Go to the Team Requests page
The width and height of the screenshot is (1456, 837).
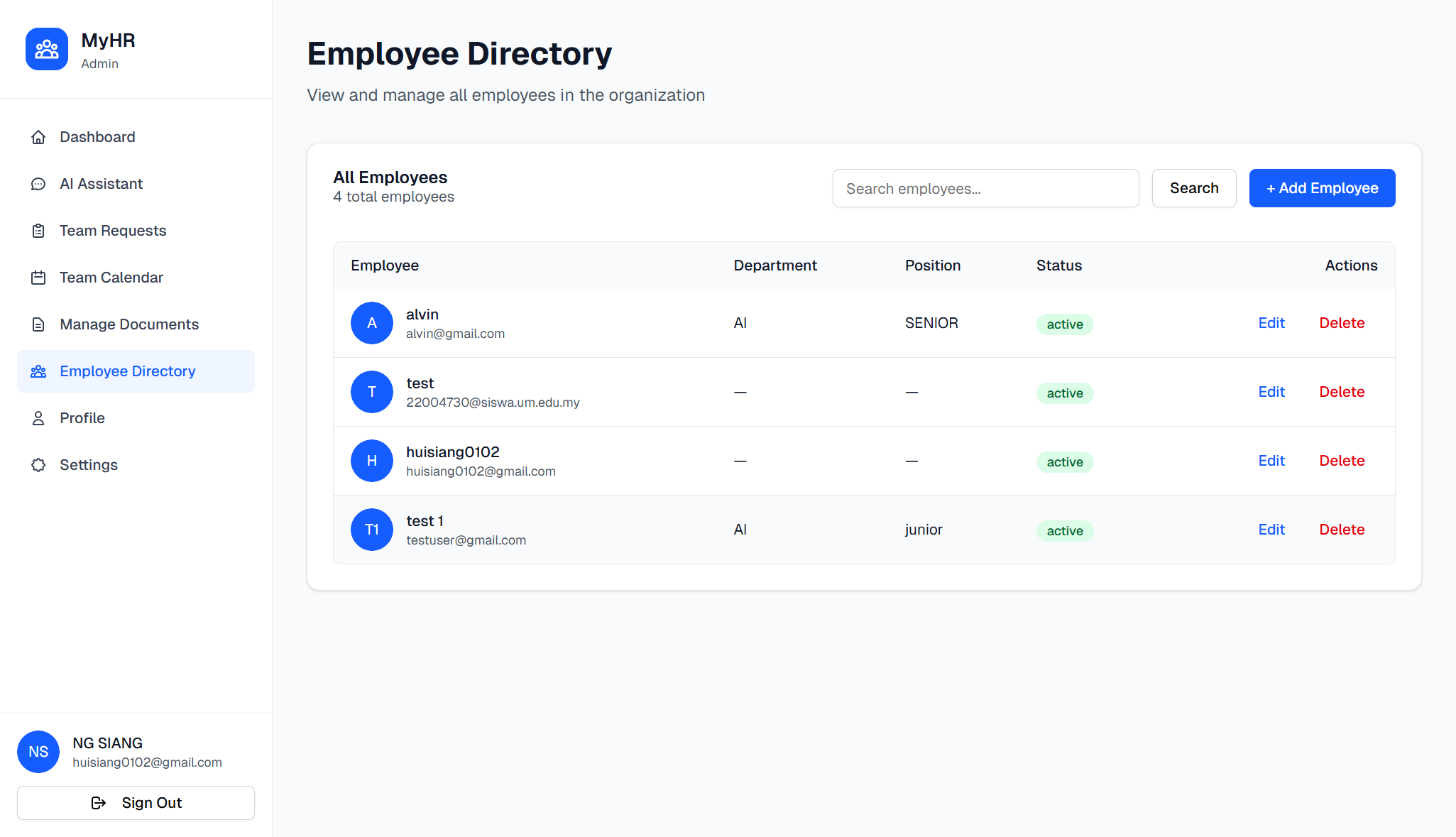tap(113, 231)
